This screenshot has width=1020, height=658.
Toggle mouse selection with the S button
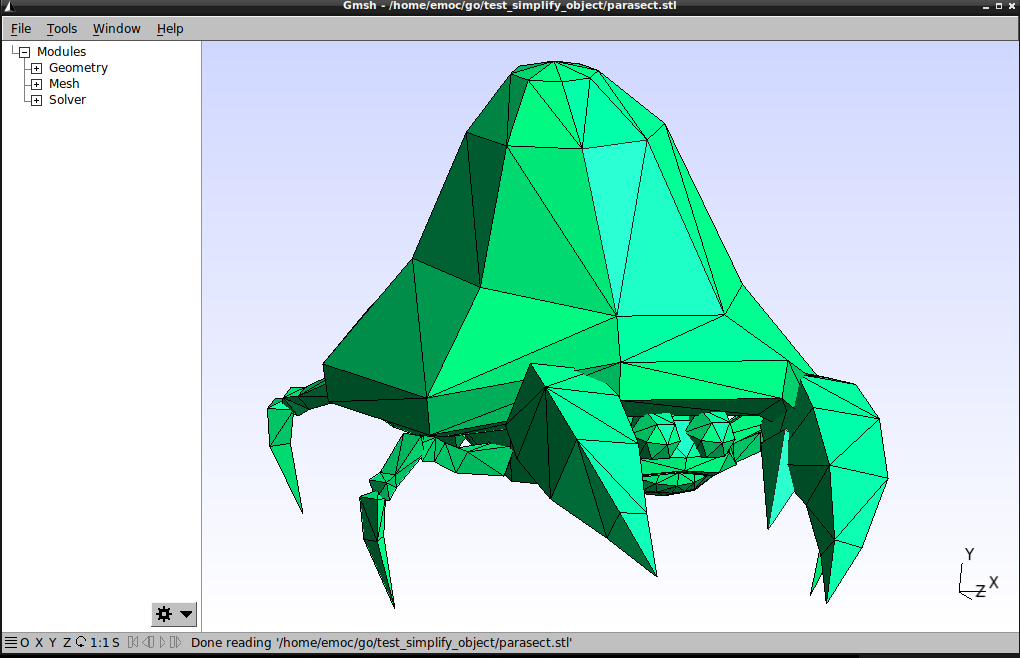point(115,642)
